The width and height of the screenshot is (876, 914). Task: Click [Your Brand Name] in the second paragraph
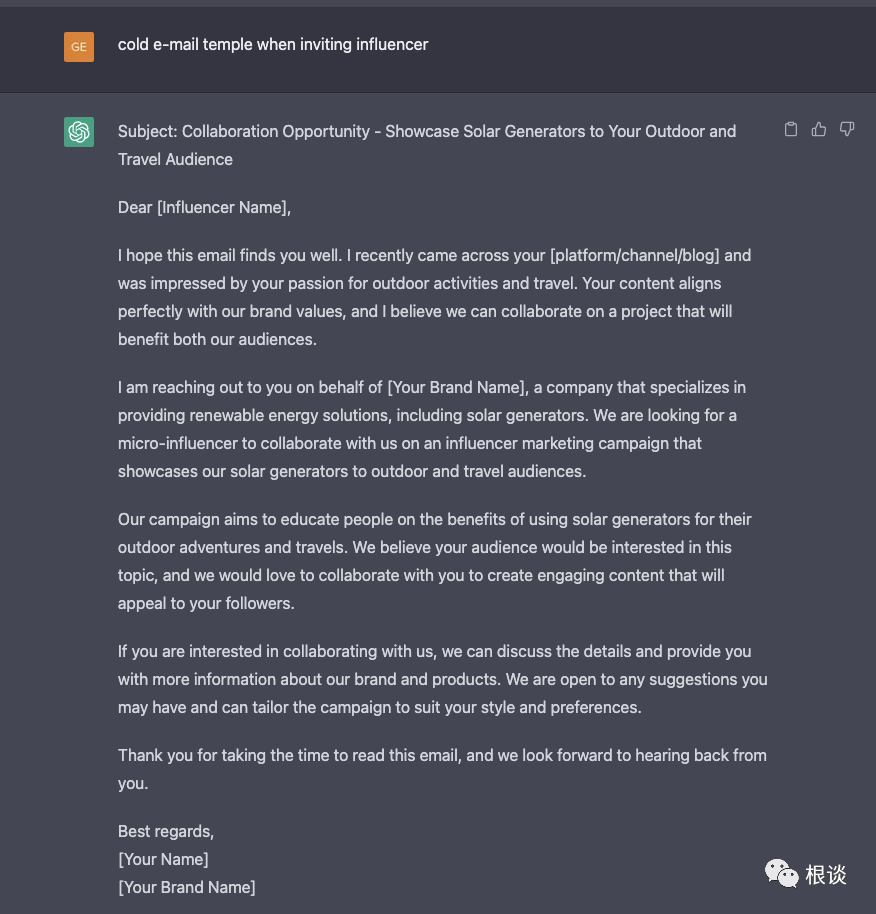(456, 388)
